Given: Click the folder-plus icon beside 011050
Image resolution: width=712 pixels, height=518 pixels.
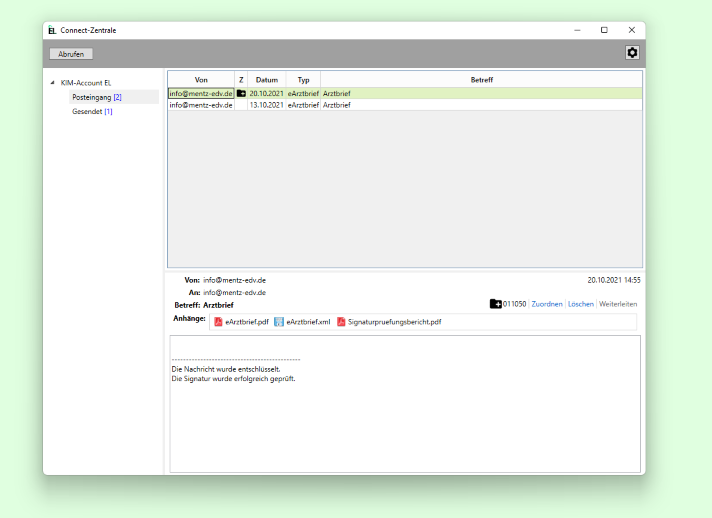Looking at the screenshot, I should point(496,304).
